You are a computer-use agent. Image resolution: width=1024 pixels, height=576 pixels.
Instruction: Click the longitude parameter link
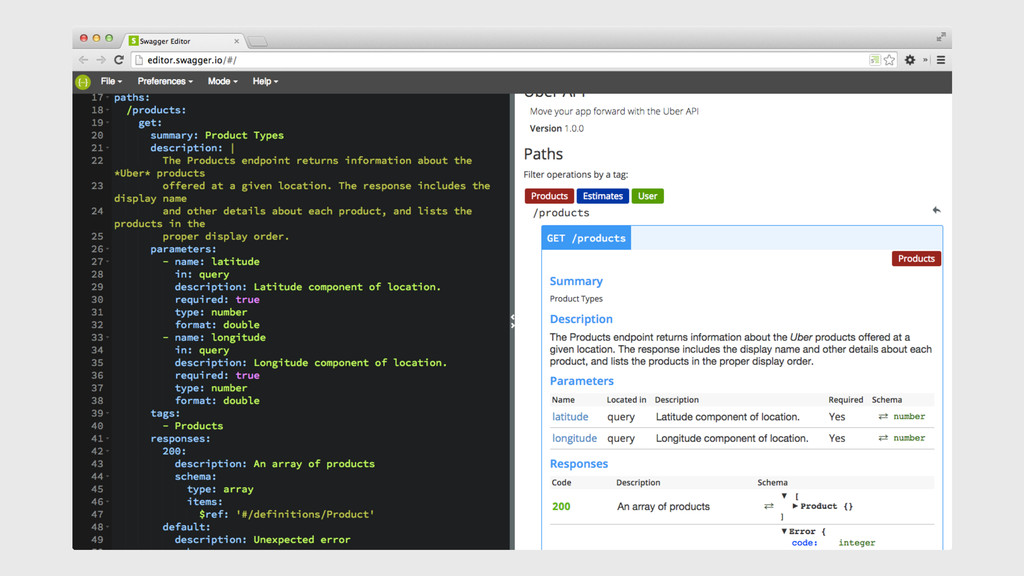574,438
